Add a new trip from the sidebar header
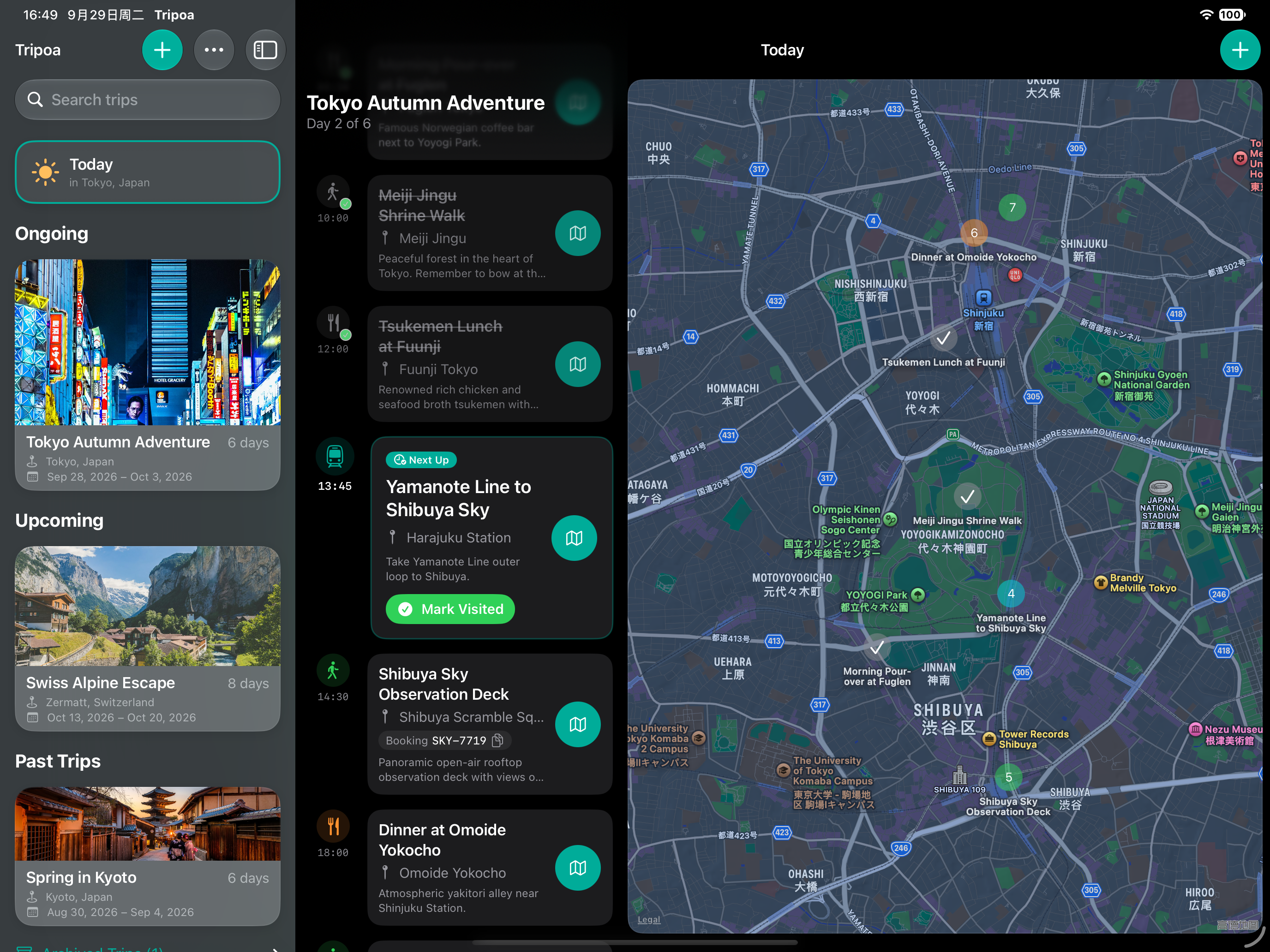This screenshot has height=952, width=1270. coord(162,50)
